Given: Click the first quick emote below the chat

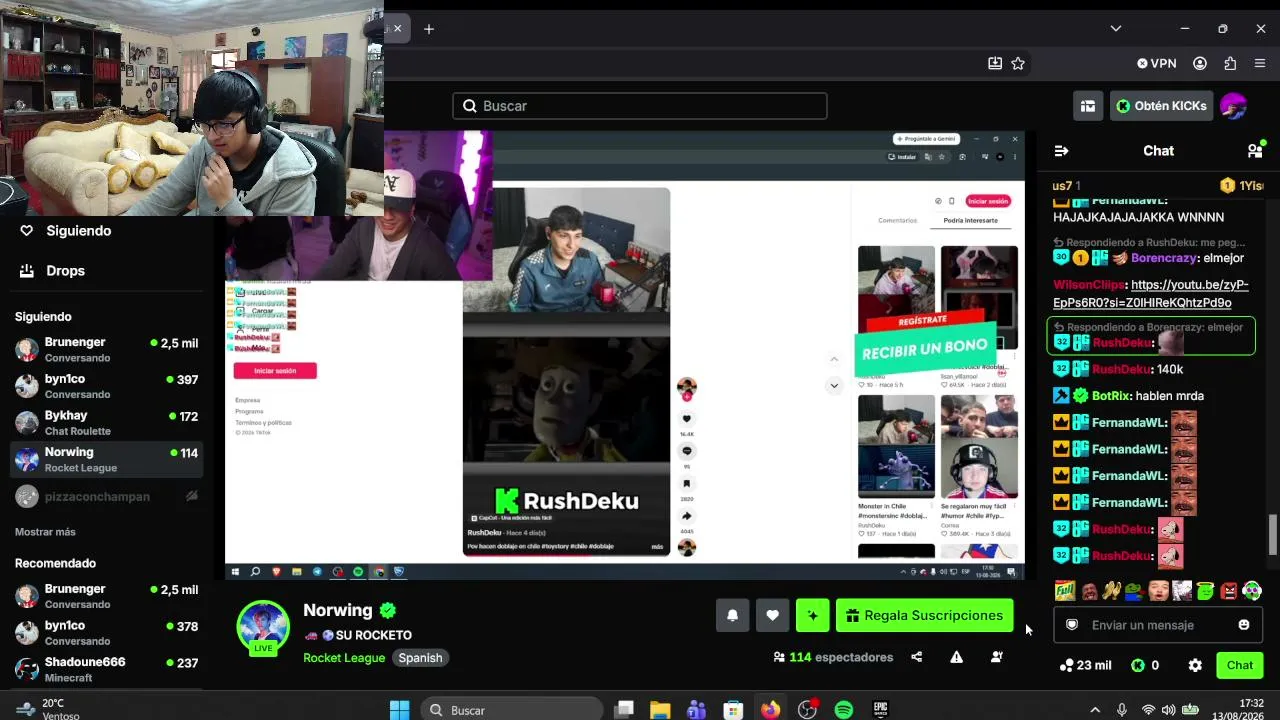Looking at the screenshot, I should coord(1064,591).
